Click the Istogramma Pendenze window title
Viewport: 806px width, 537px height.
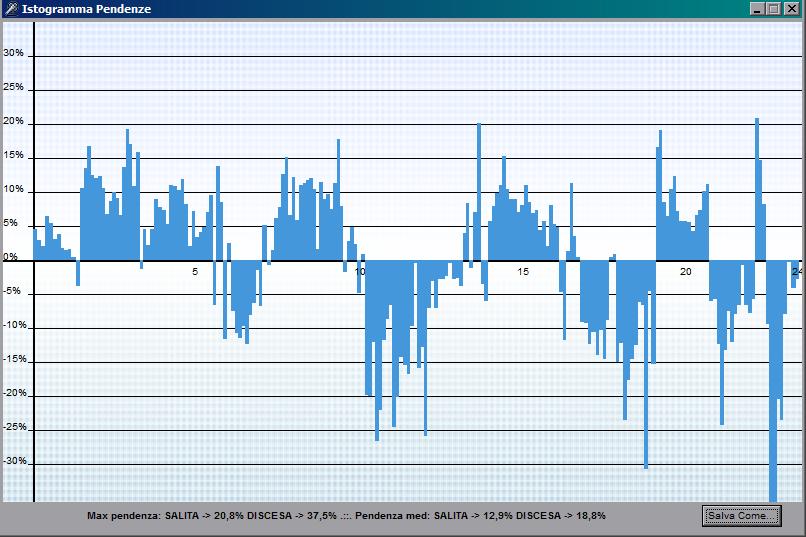[x=86, y=9]
